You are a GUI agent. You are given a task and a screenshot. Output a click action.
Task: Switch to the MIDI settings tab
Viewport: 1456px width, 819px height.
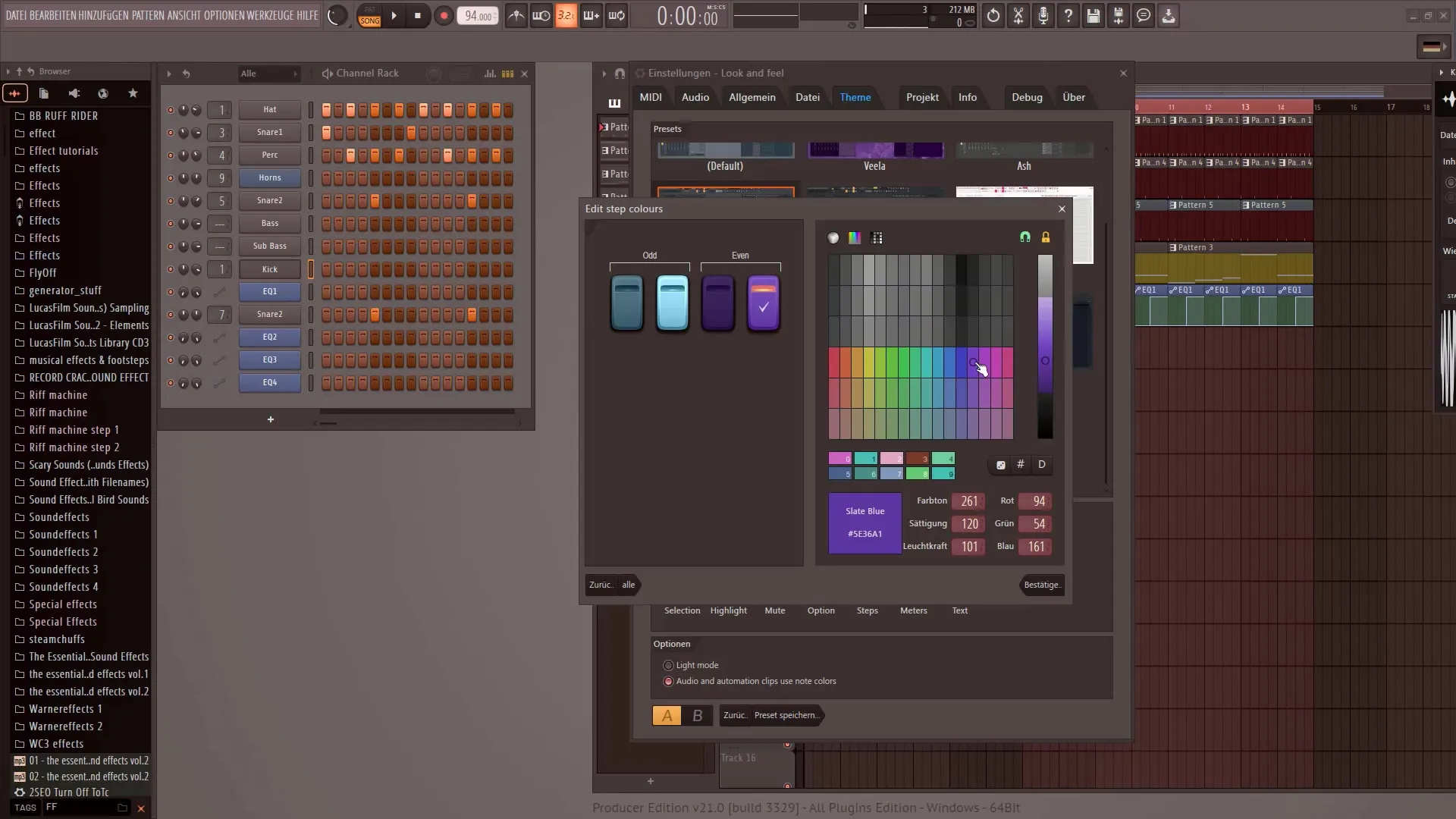(x=651, y=97)
